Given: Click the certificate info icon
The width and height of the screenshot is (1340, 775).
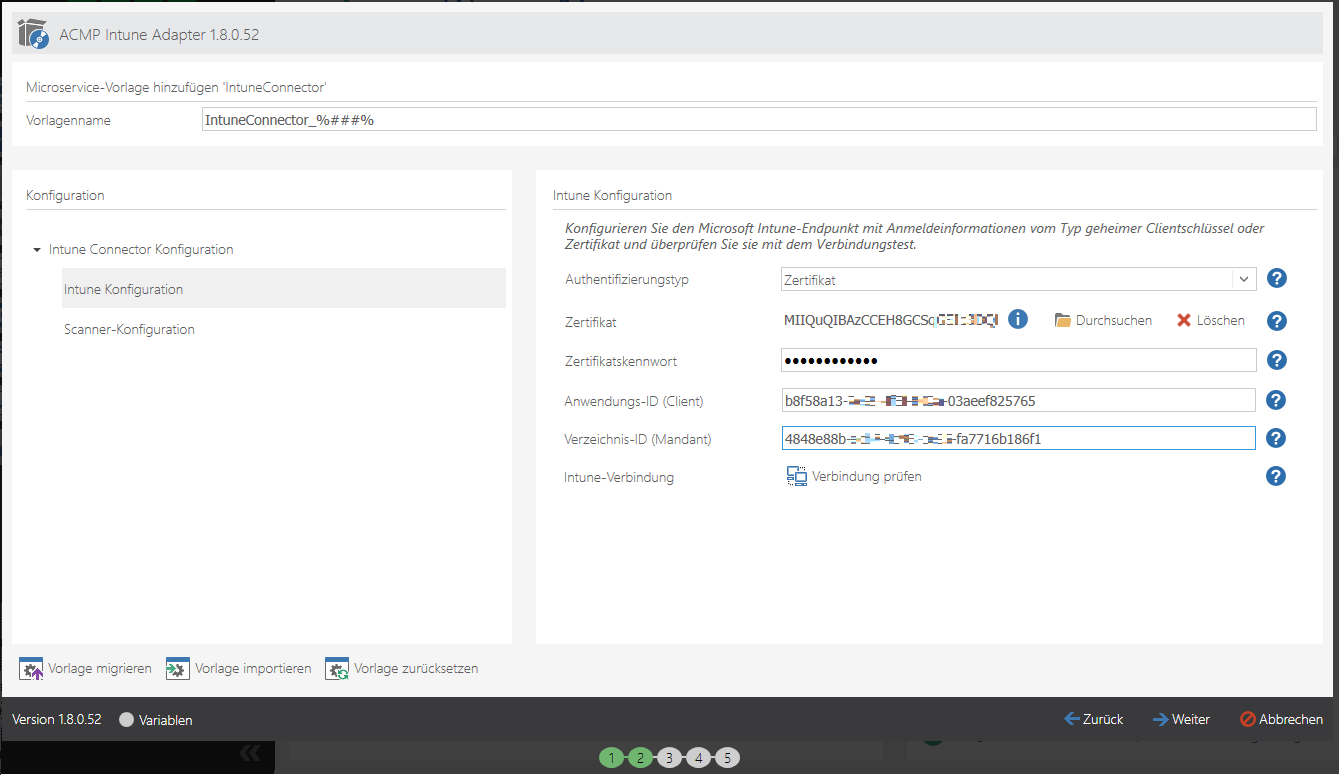Looking at the screenshot, I should click(1018, 320).
